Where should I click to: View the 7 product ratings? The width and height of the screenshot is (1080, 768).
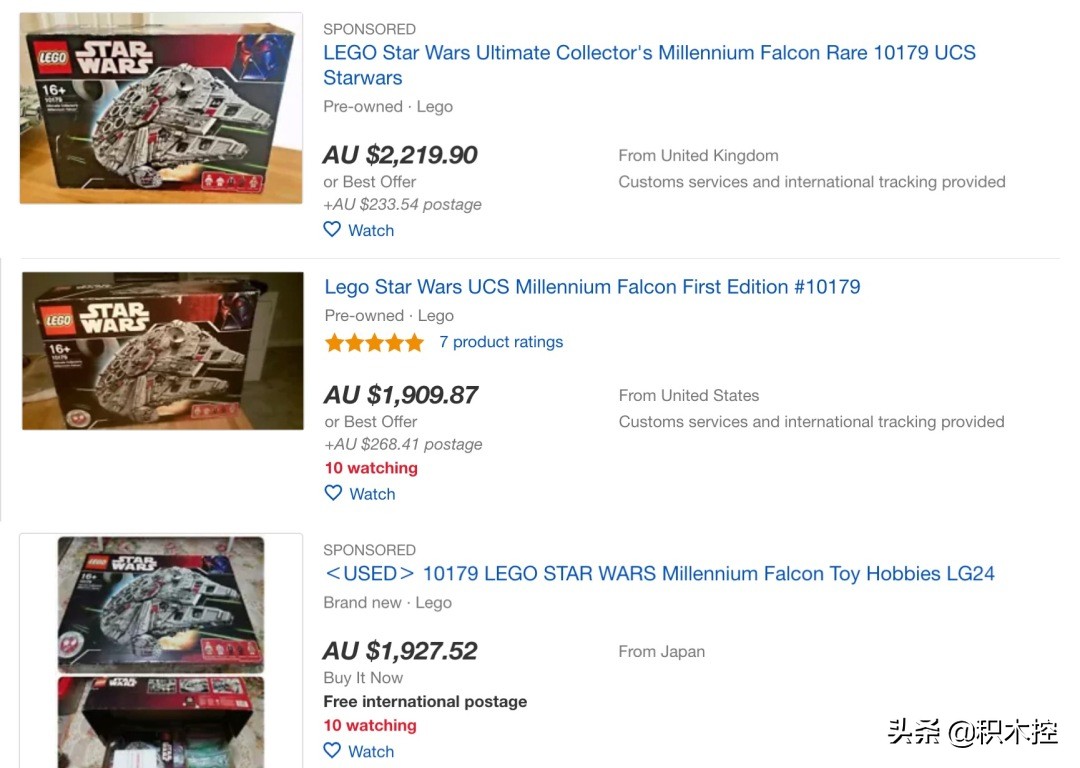[x=501, y=342]
